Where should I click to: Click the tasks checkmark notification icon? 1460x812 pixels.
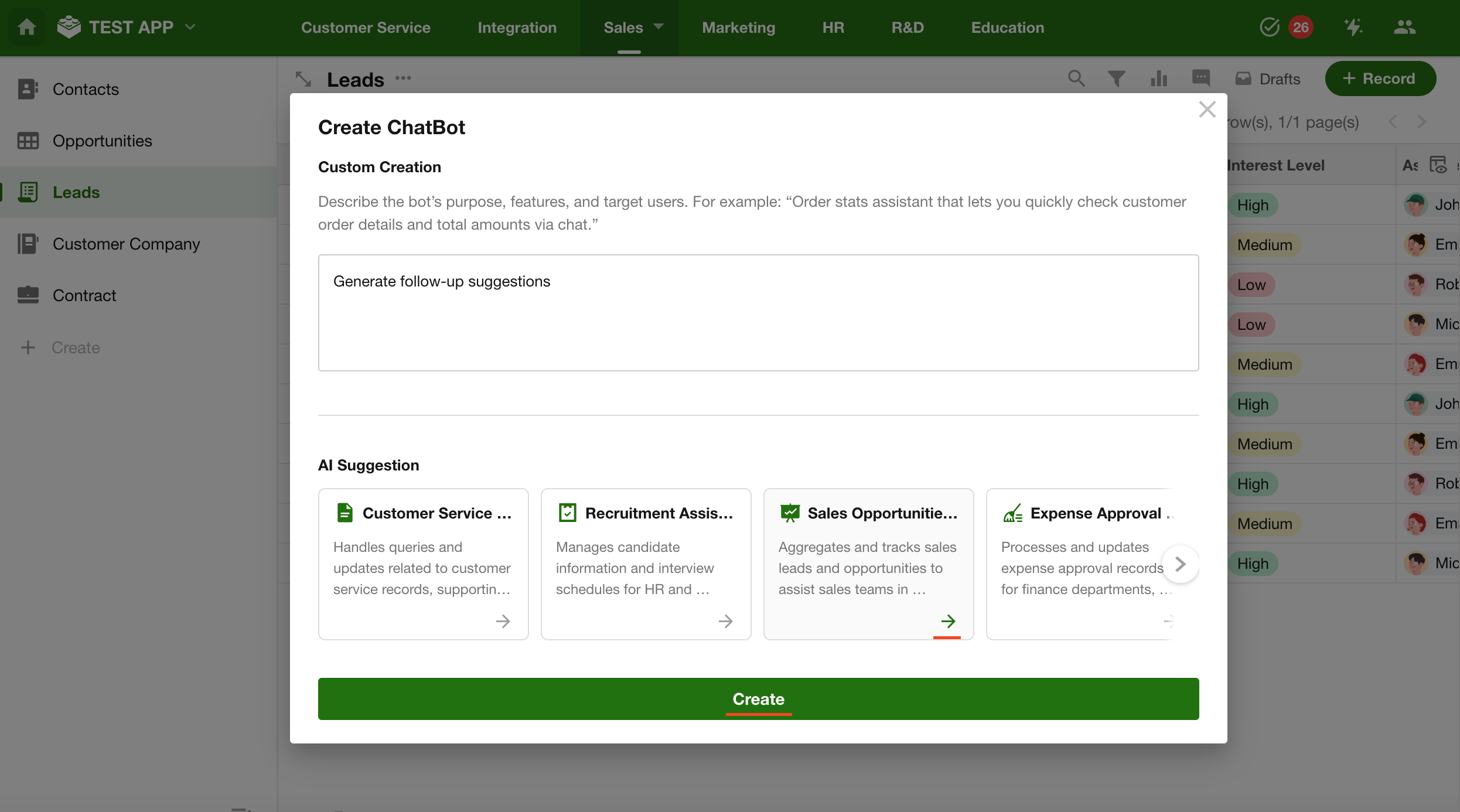click(1270, 27)
